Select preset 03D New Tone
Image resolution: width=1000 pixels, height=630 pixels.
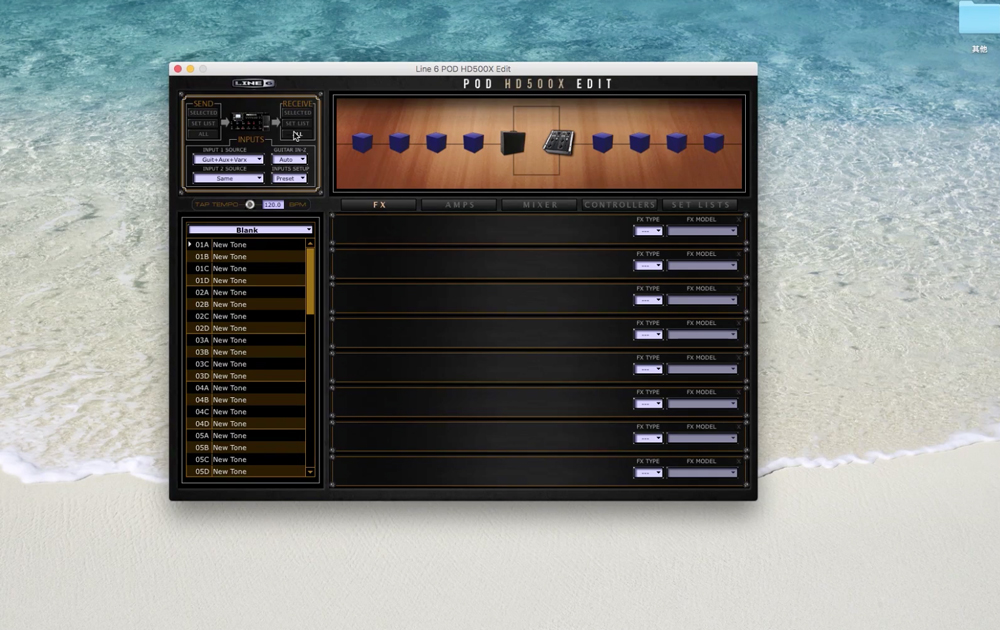(x=246, y=376)
